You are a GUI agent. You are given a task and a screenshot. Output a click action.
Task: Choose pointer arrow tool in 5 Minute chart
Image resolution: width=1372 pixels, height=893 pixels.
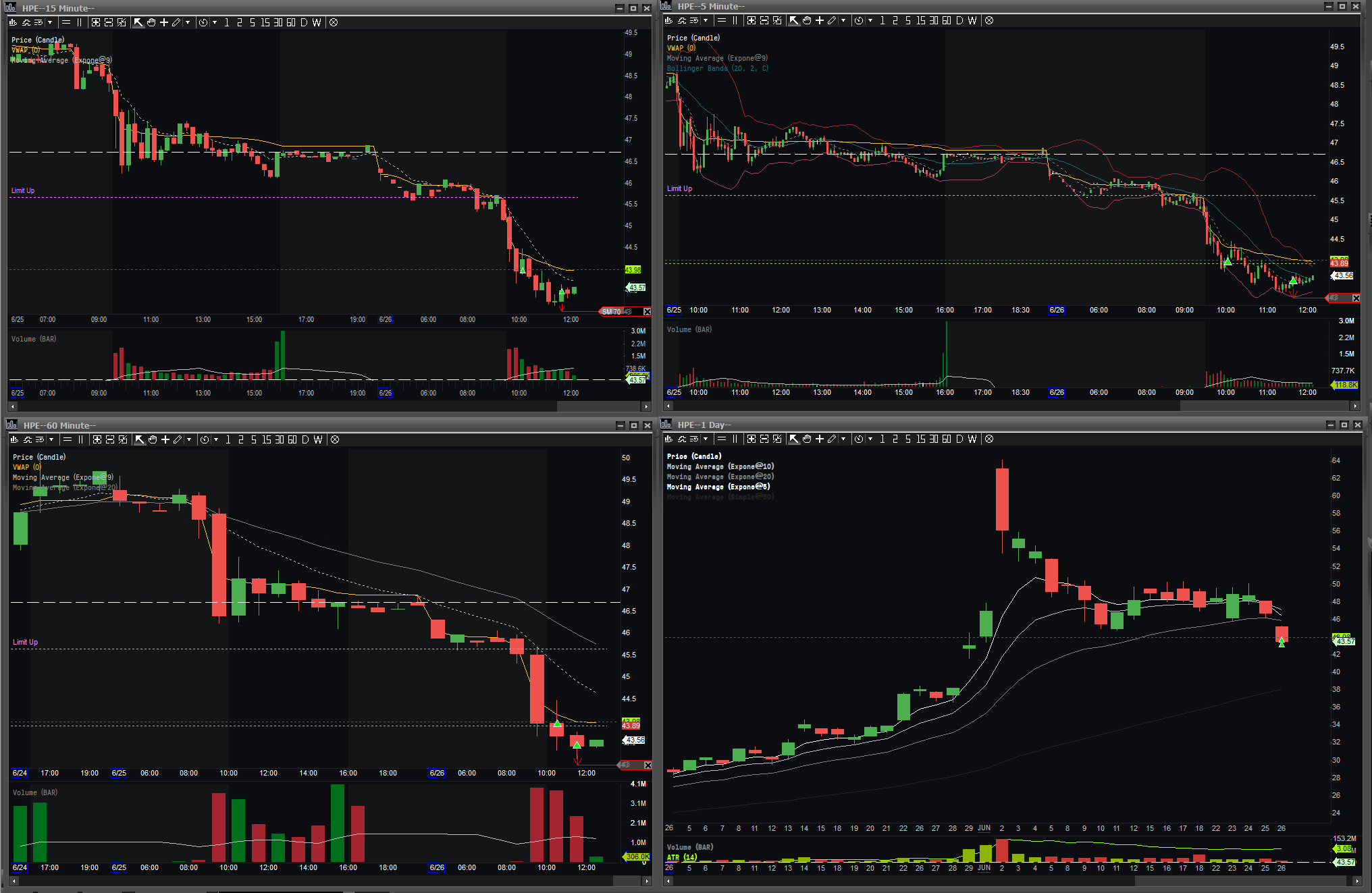(794, 20)
